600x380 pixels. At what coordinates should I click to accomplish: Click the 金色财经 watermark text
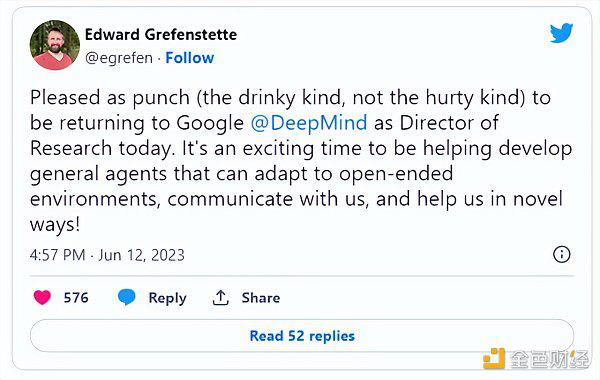[x=549, y=359]
